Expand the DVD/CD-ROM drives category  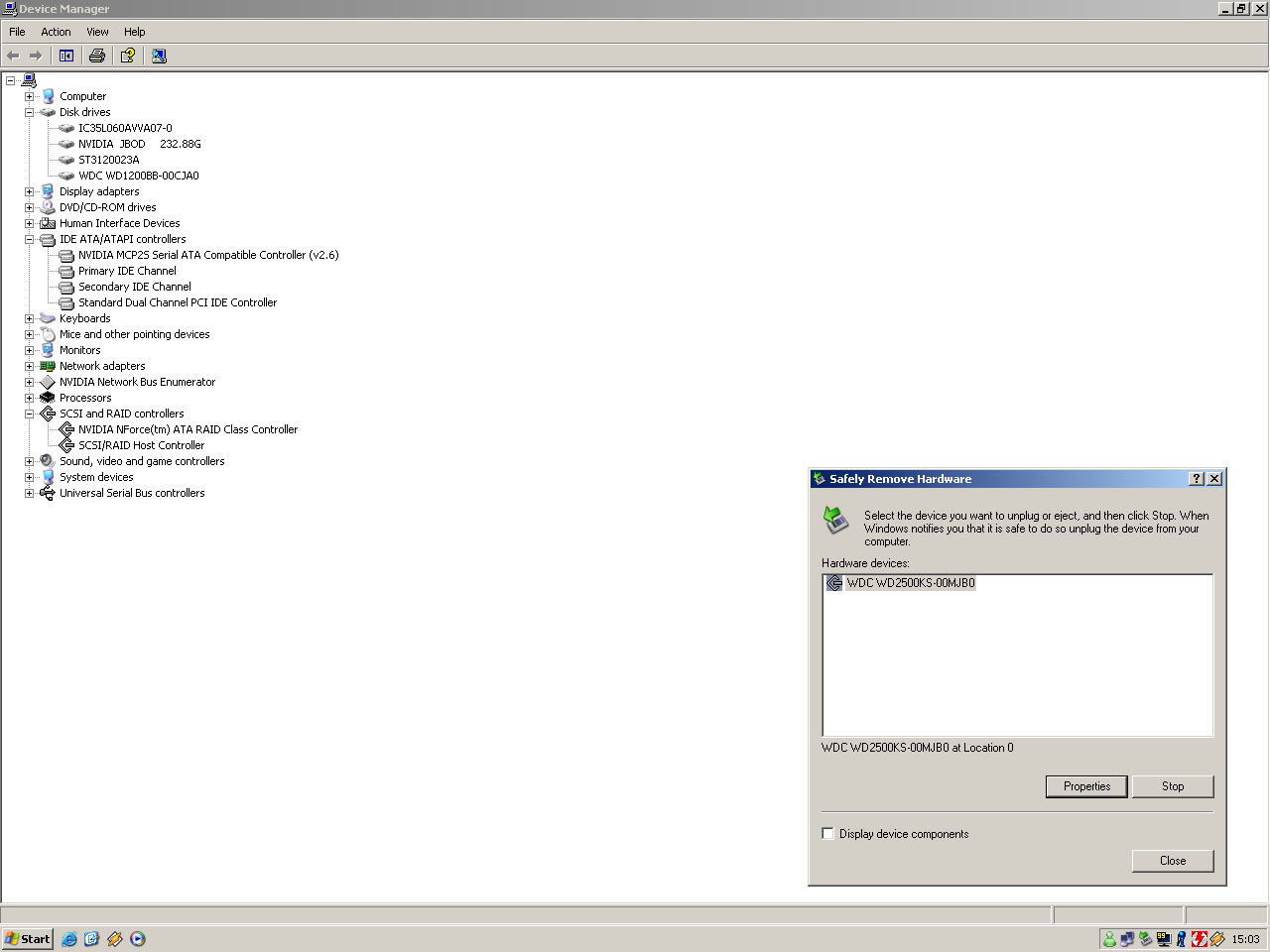point(29,207)
